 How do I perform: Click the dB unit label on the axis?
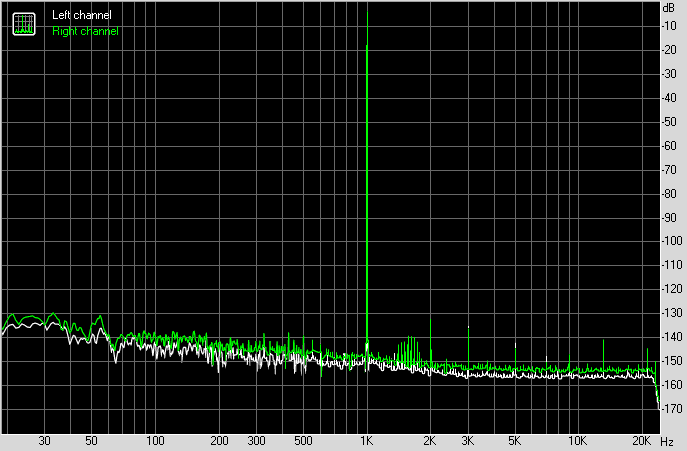pyautogui.click(x=669, y=8)
